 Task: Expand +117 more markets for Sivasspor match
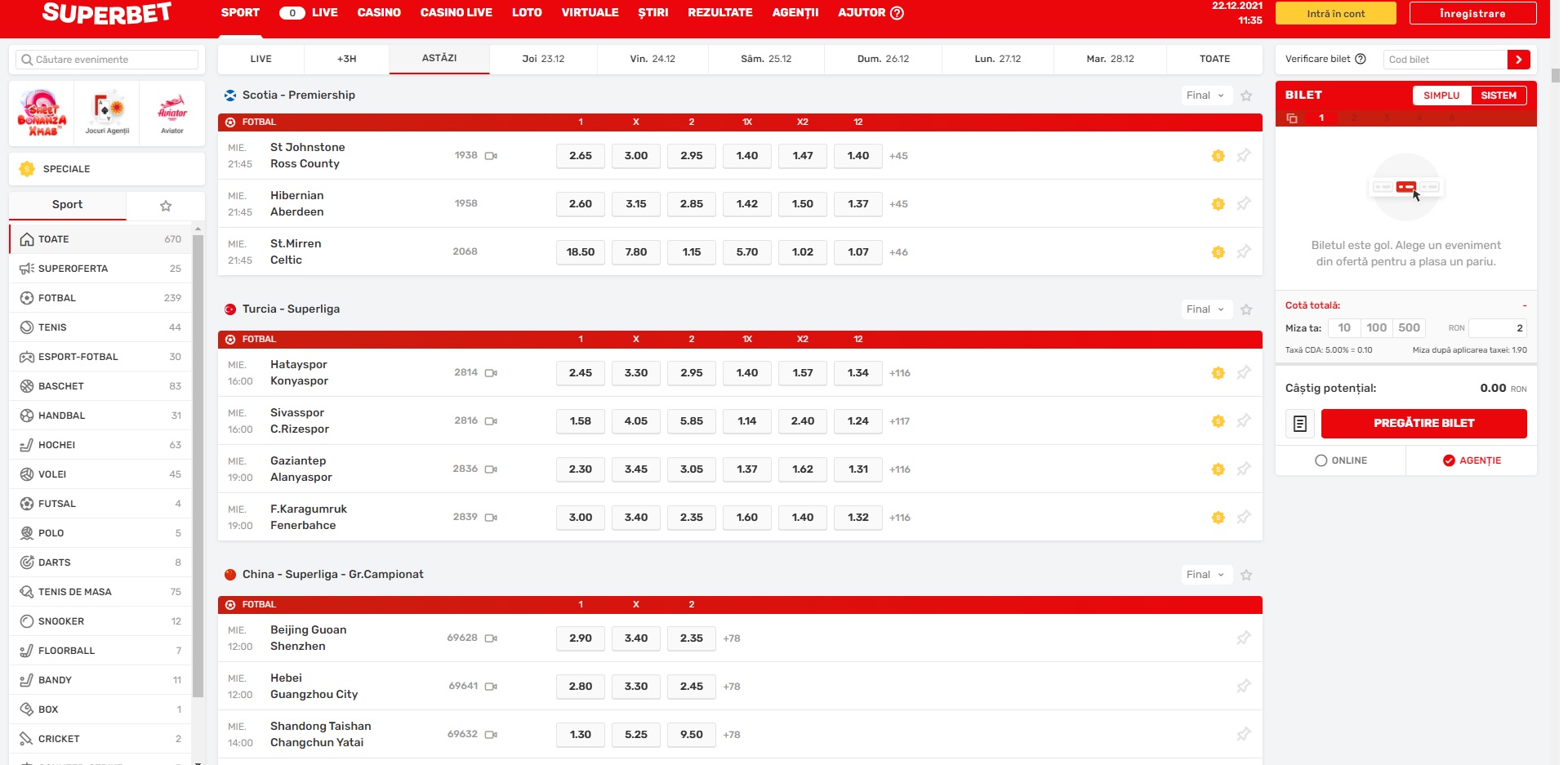click(x=900, y=421)
